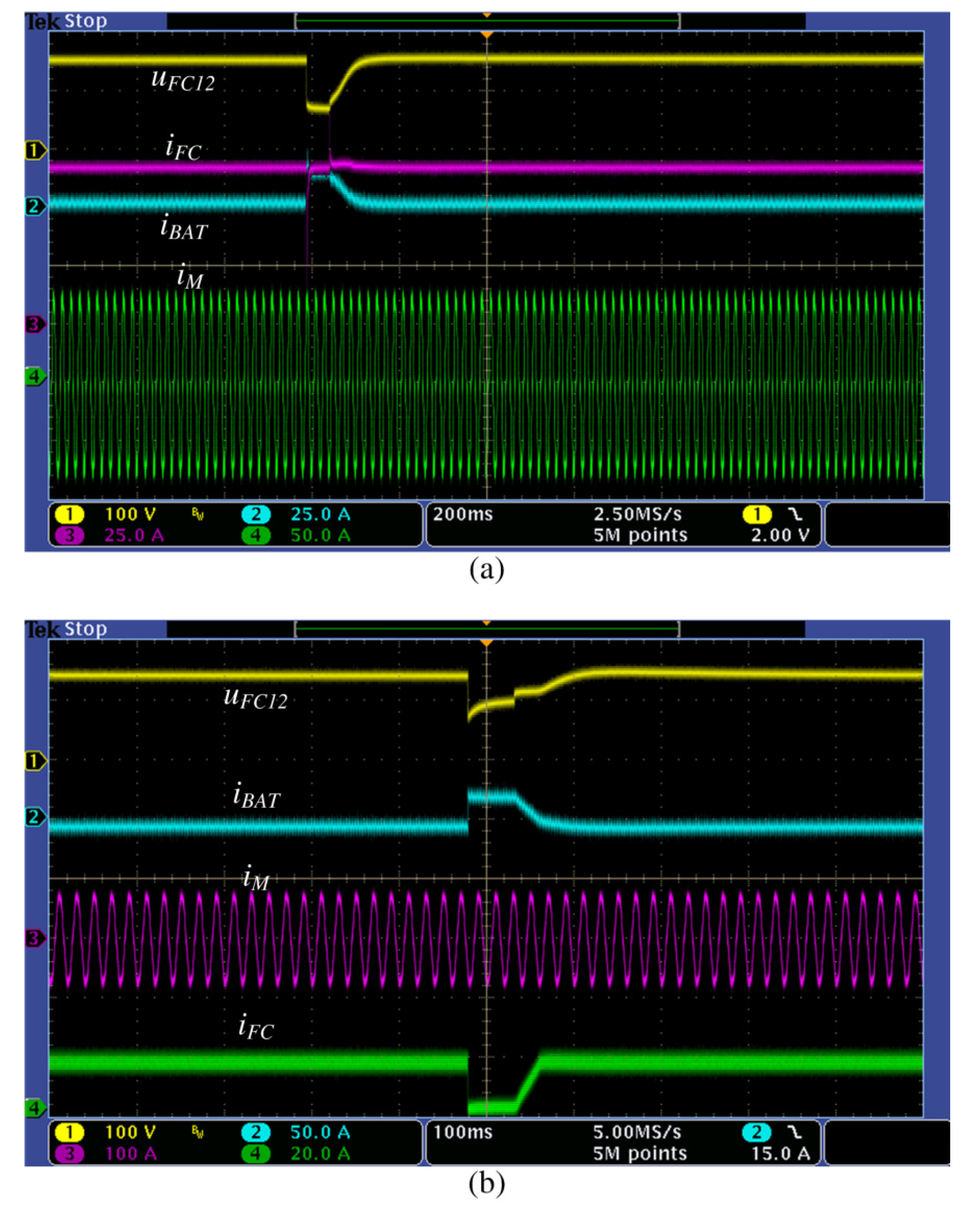The image size is (980, 1211).
Task: Click channel 1 ground marker in panel (a)
Action: (35, 151)
